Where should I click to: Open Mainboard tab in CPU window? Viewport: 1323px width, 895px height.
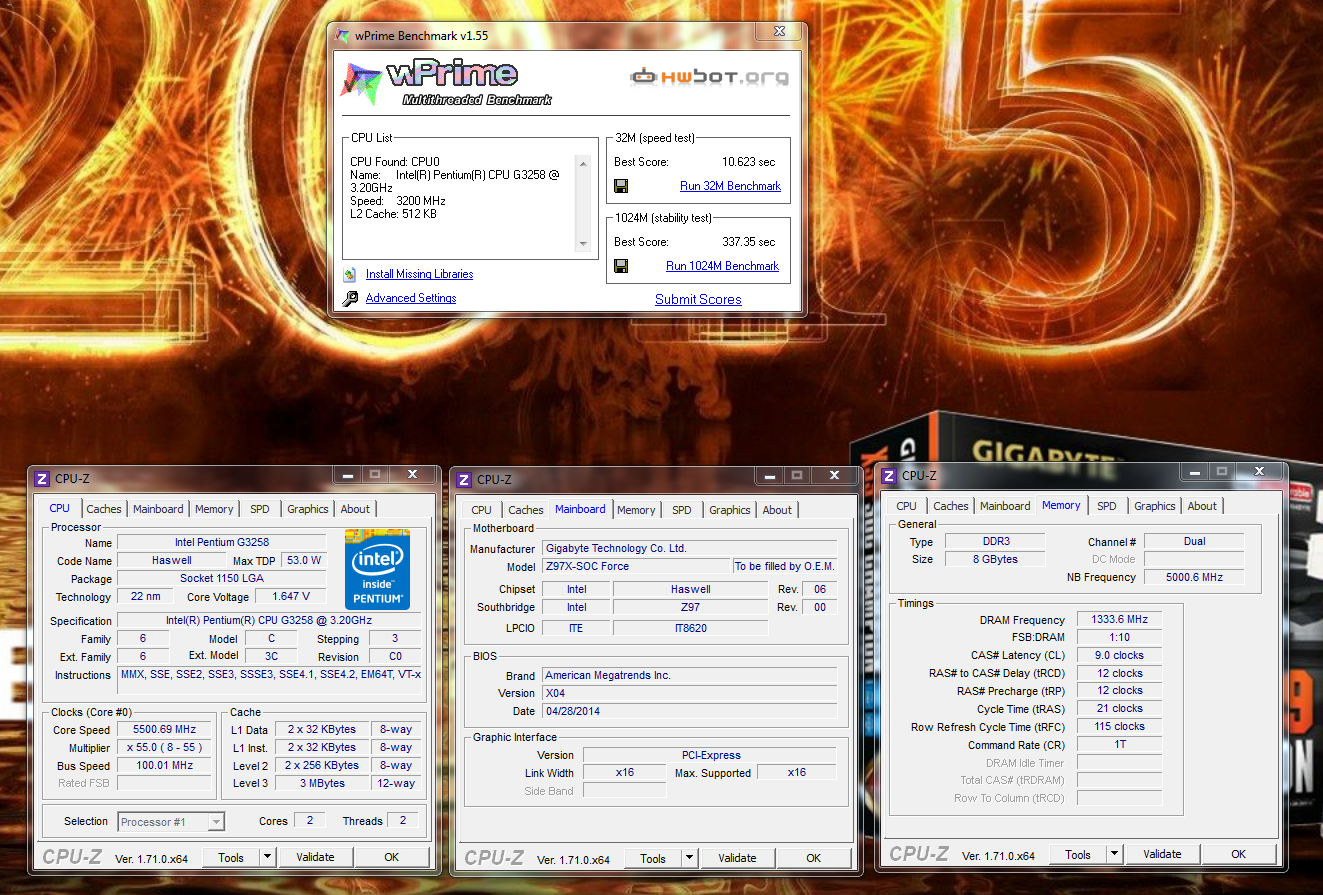click(x=158, y=509)
